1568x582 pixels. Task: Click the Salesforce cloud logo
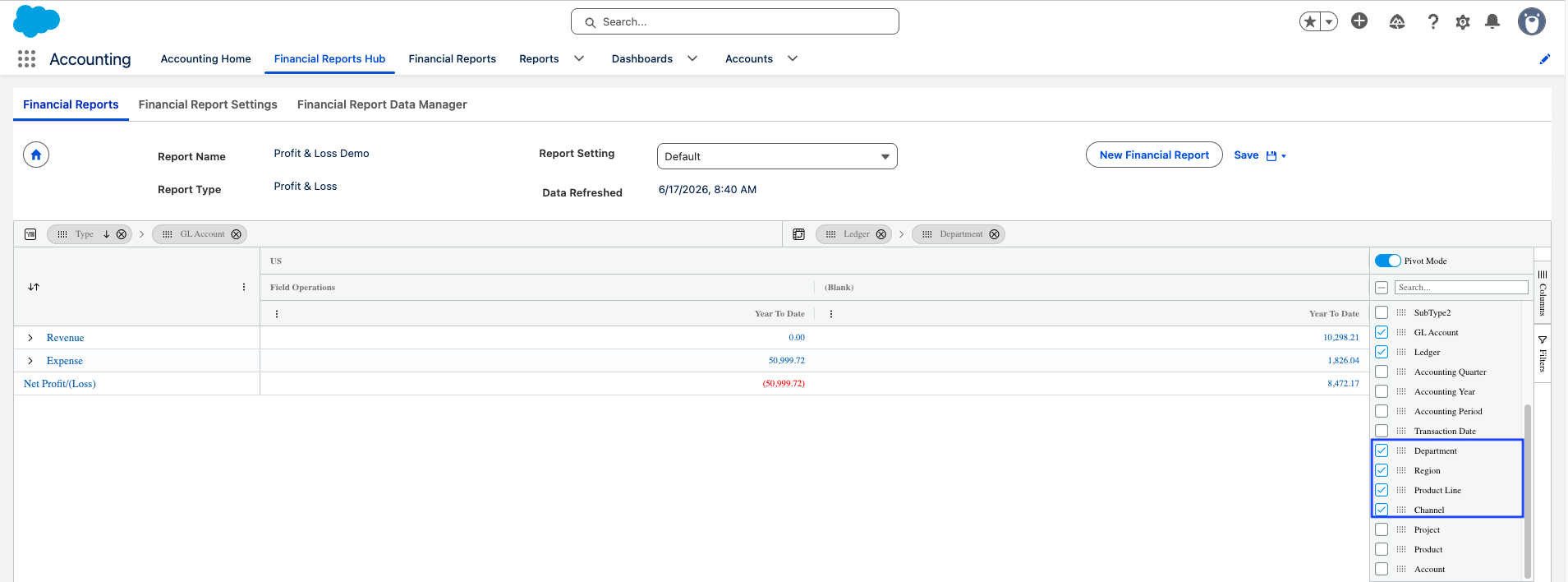click(36, 21)
